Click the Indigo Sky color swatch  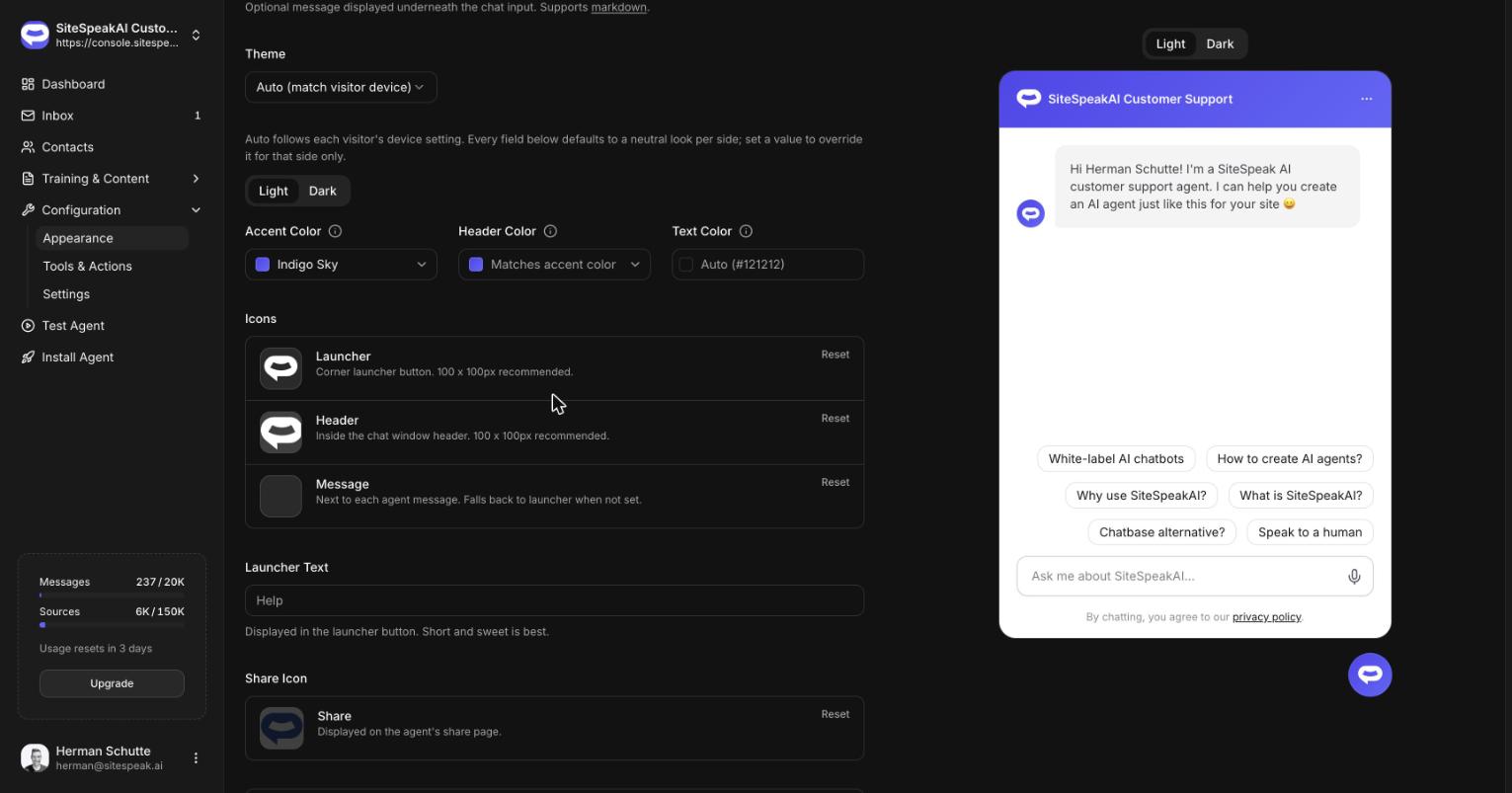263,265
